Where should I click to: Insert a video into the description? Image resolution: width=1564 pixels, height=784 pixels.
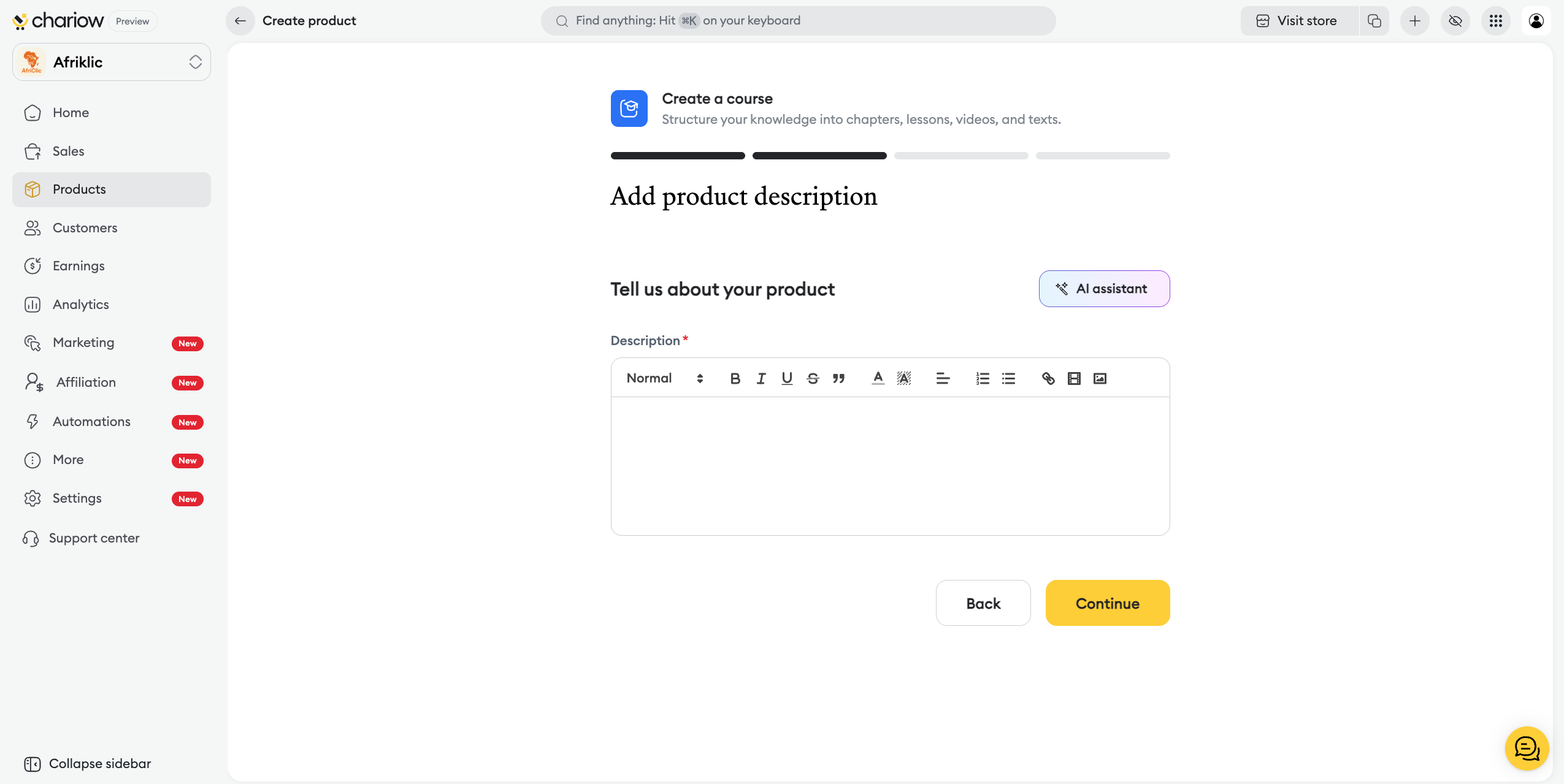(1074, 378)
